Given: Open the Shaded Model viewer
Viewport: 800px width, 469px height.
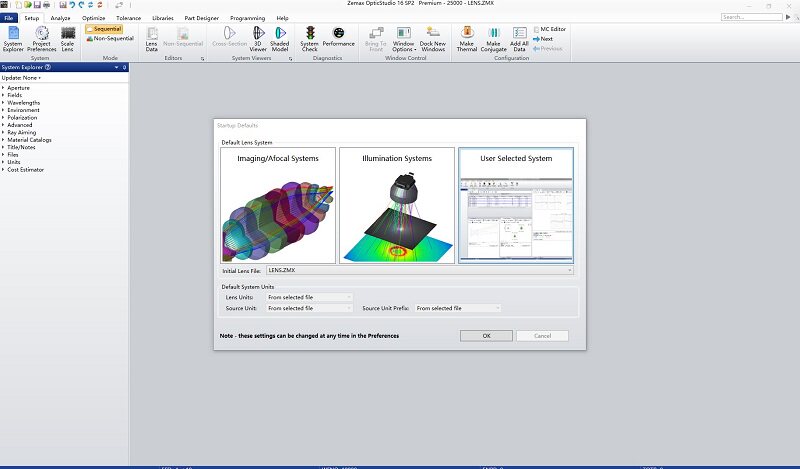Looking at the screenshot, I should (280, 39).
